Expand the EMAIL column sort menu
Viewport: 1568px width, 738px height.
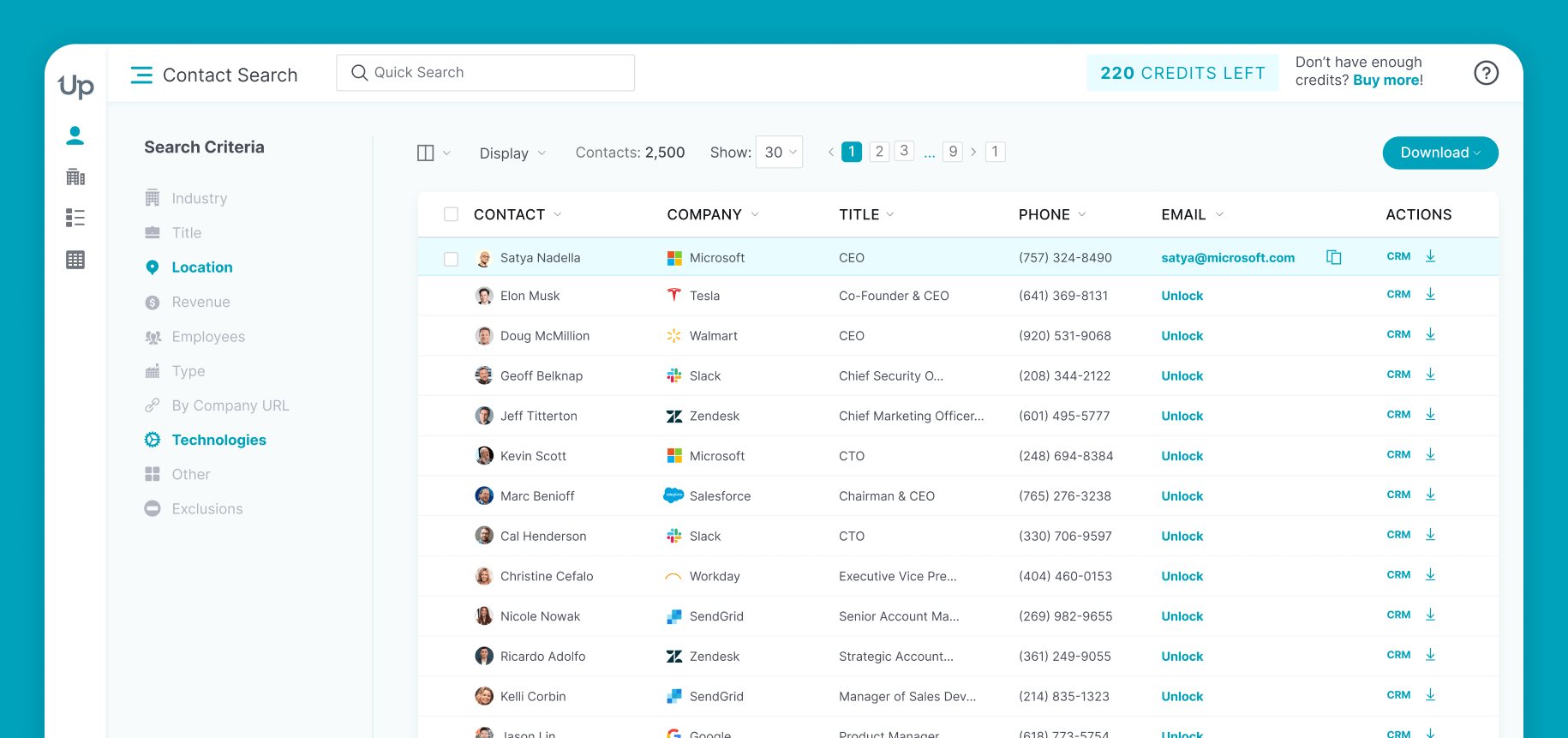tap(1219, 214)
